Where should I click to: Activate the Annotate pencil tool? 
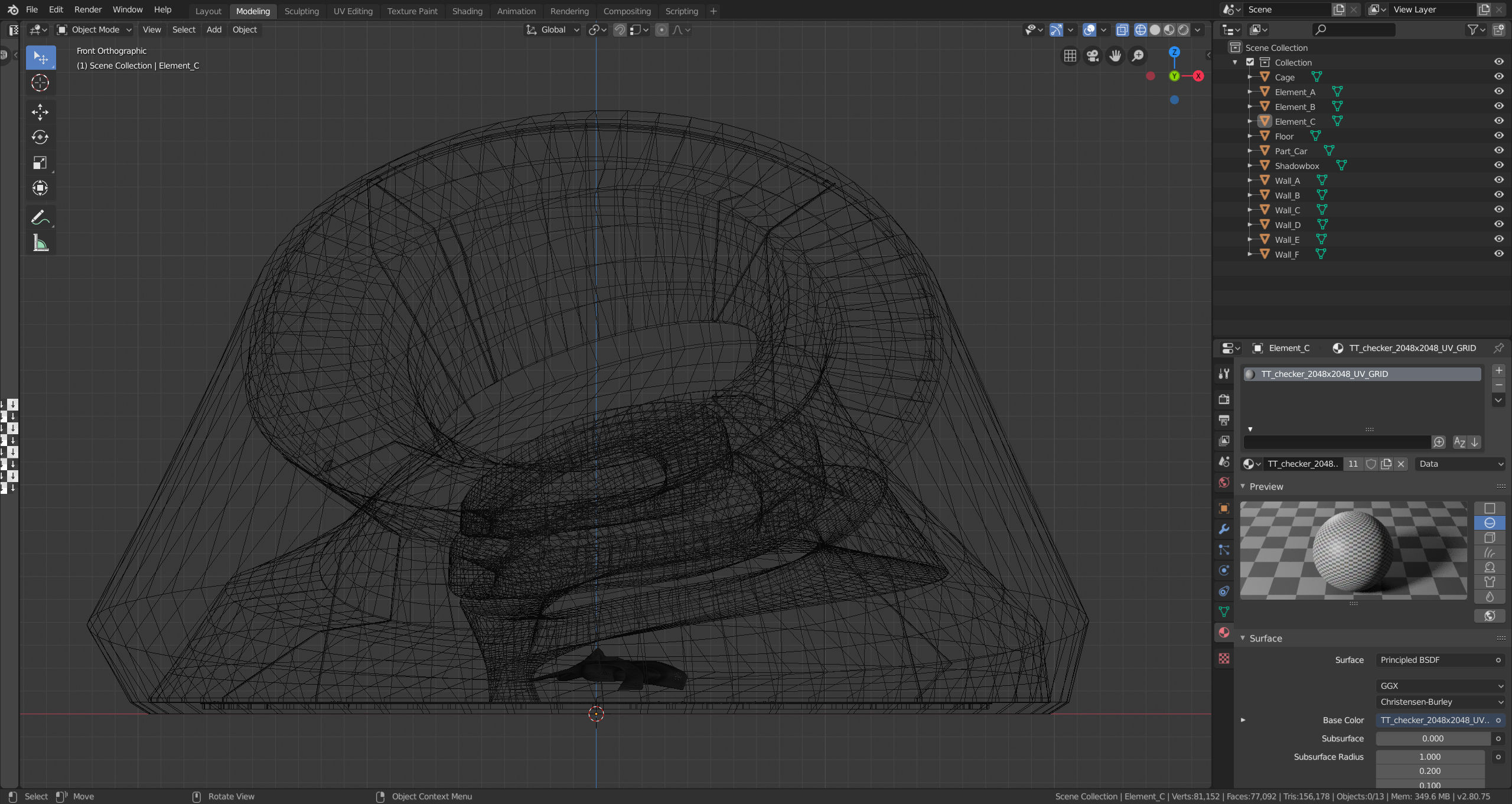click(40, 217)
